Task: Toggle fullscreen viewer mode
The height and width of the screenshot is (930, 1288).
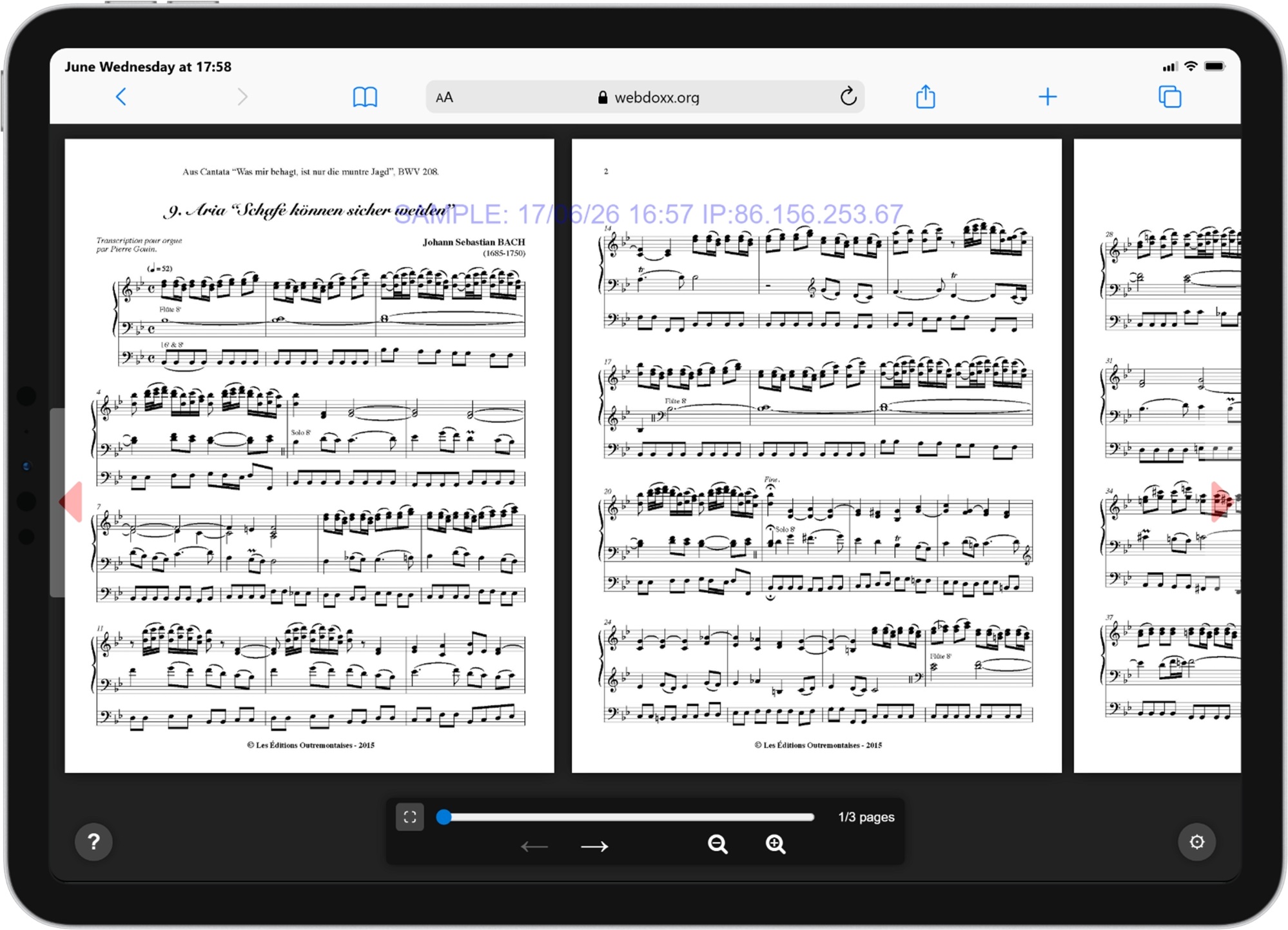Action: [409, 817]
